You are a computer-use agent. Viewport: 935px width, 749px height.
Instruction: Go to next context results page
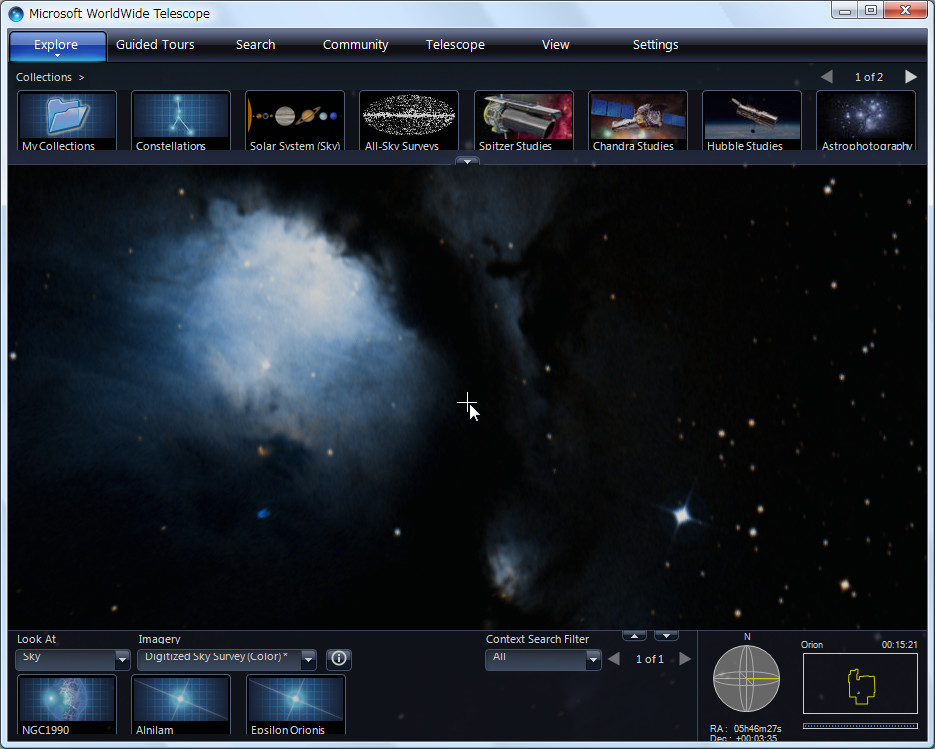pos(685,659)
